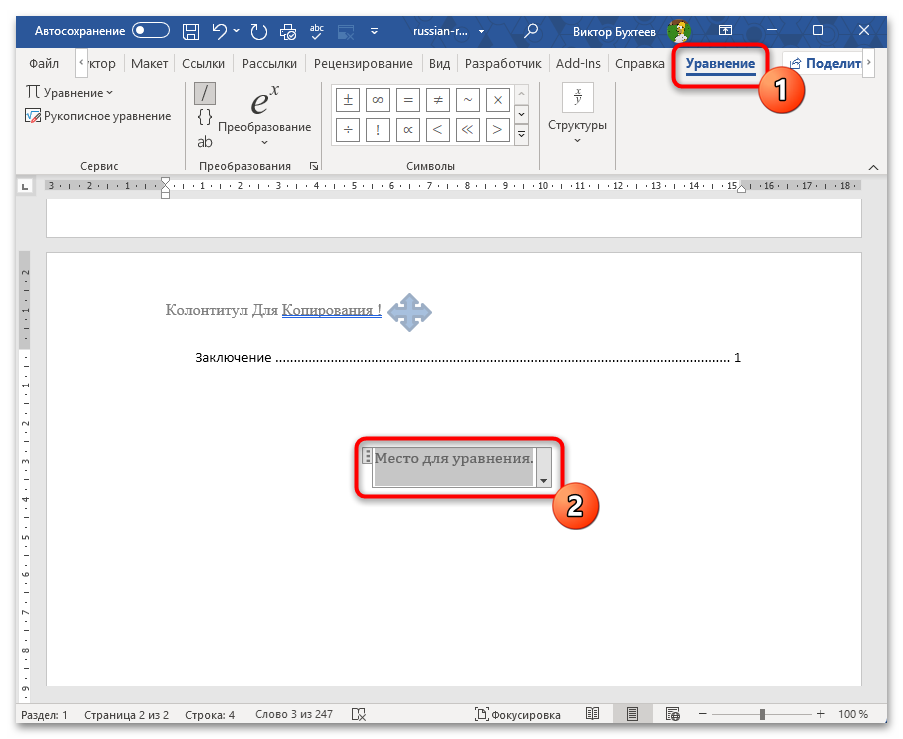Select the Разработчик tab
Screen dimensions: 903x739
pos(503,63)
